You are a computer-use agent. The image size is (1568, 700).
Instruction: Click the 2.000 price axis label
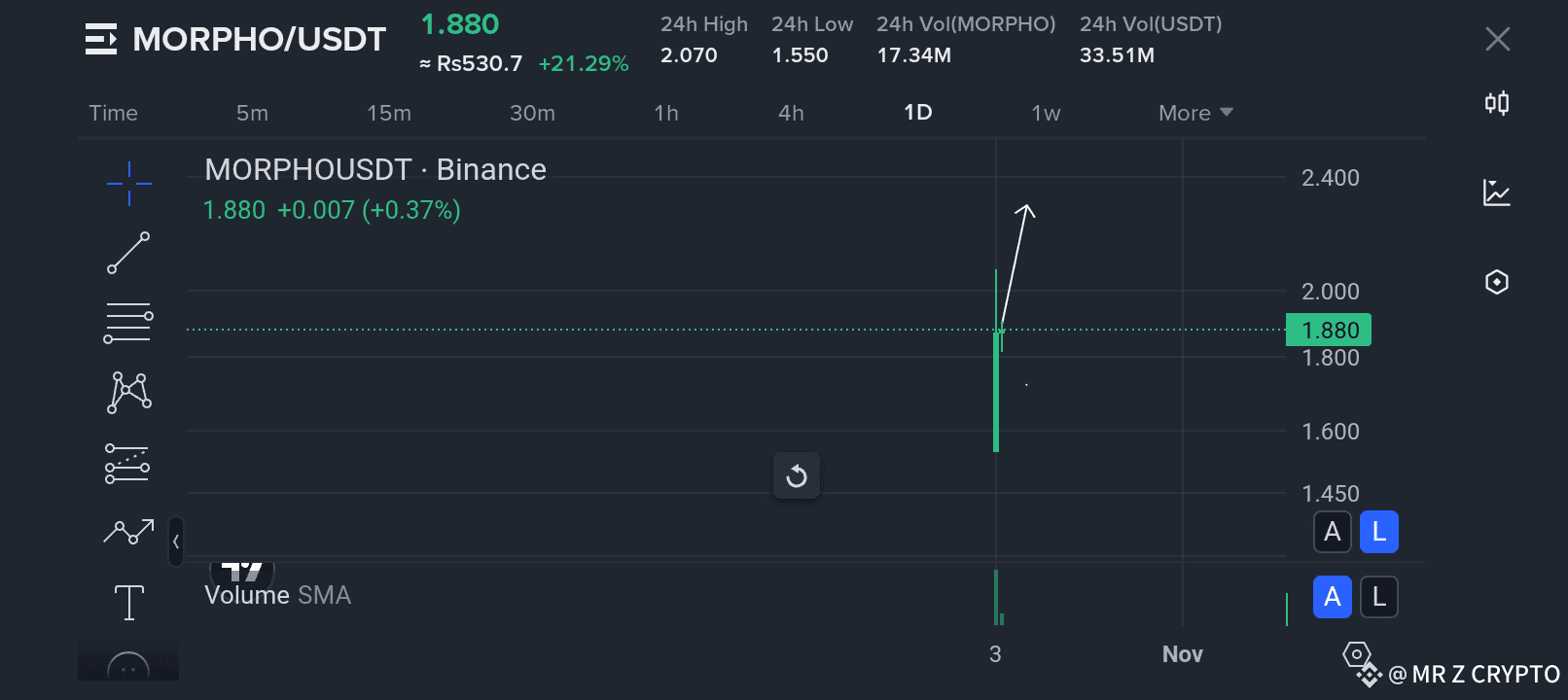pos(1331,292)
